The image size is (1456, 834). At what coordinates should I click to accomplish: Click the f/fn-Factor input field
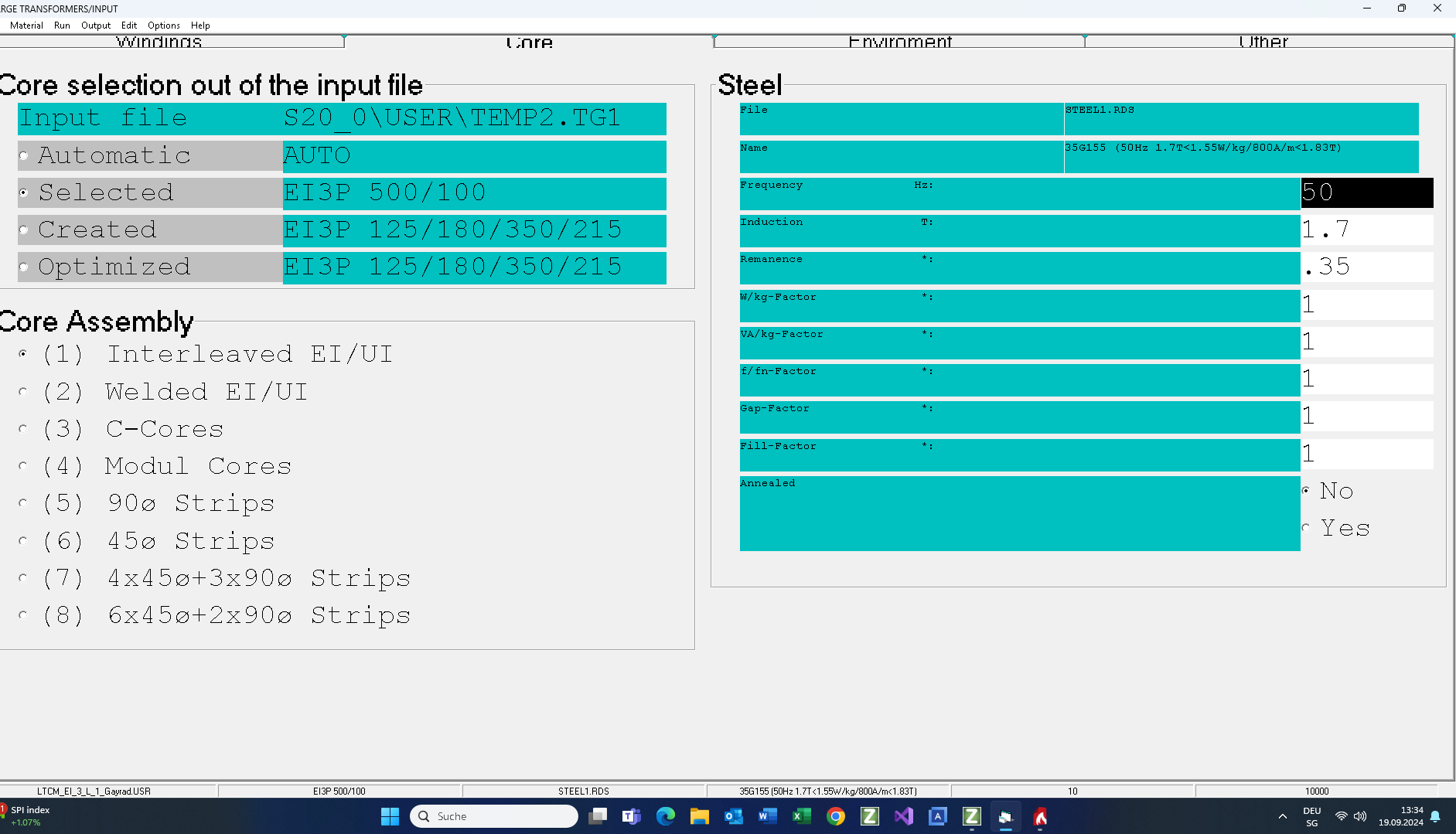tap(1366, 379)
